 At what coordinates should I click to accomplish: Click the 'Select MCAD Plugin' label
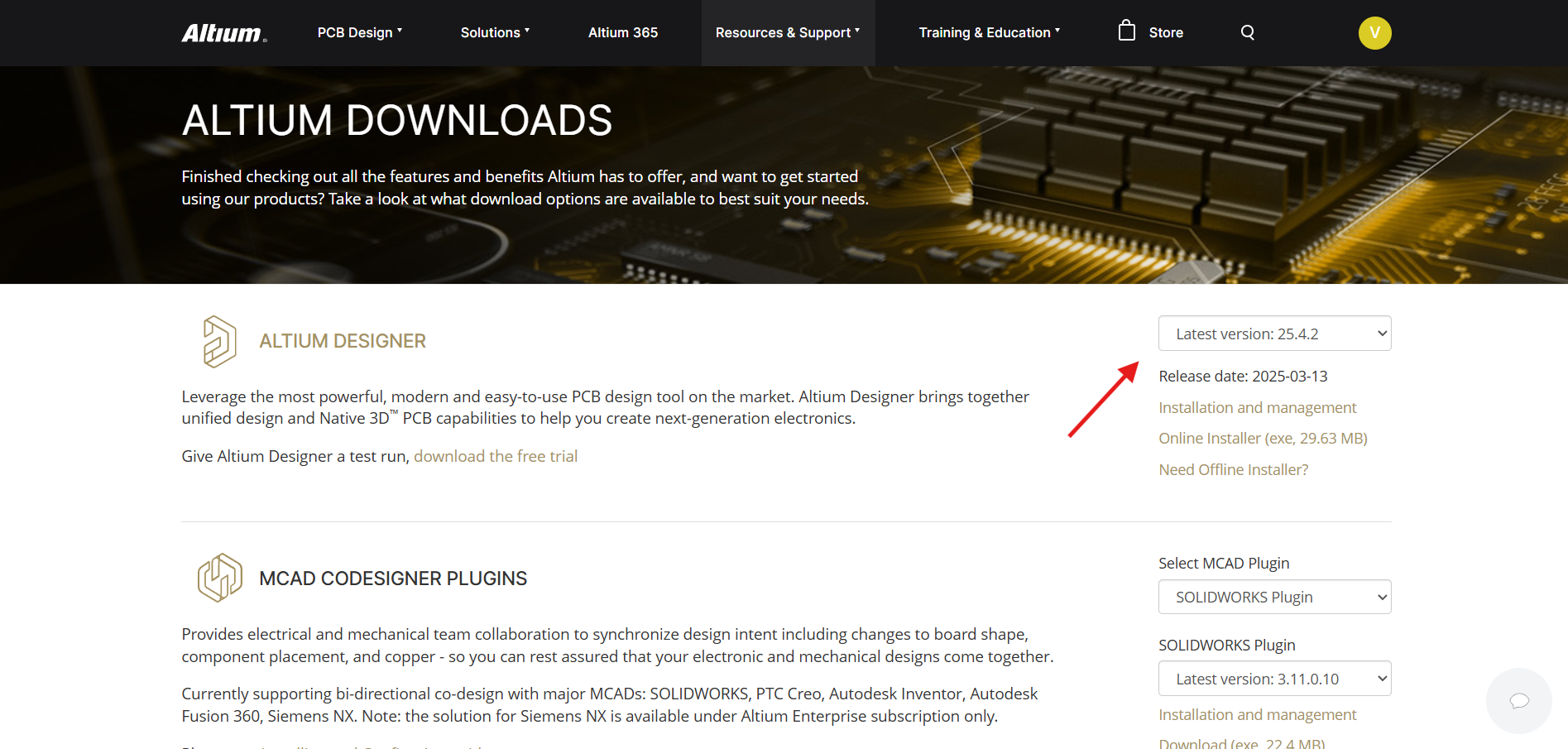click(x=1224, y=563)
